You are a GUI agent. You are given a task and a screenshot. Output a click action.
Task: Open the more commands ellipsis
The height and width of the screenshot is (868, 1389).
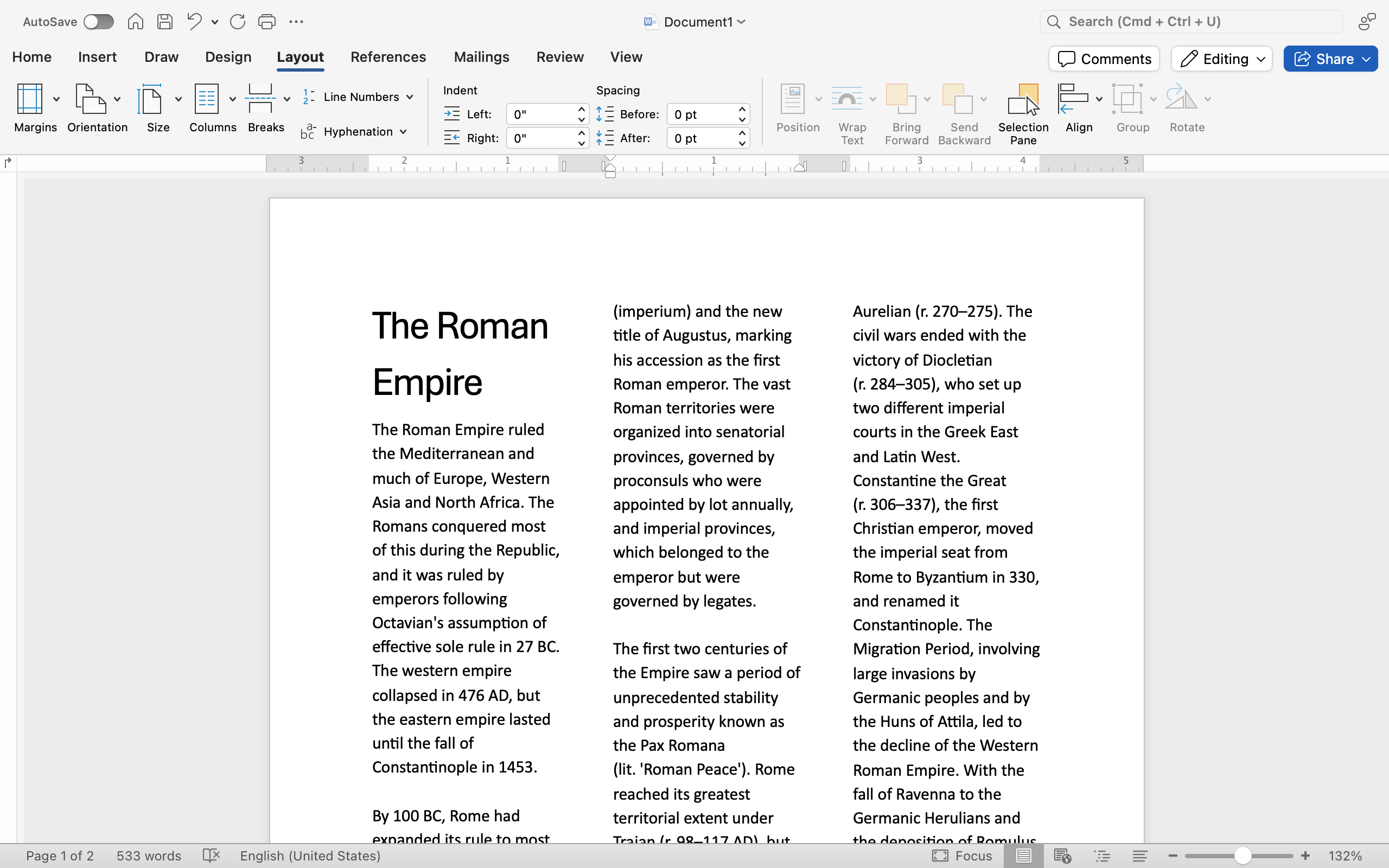click(296, 22)
